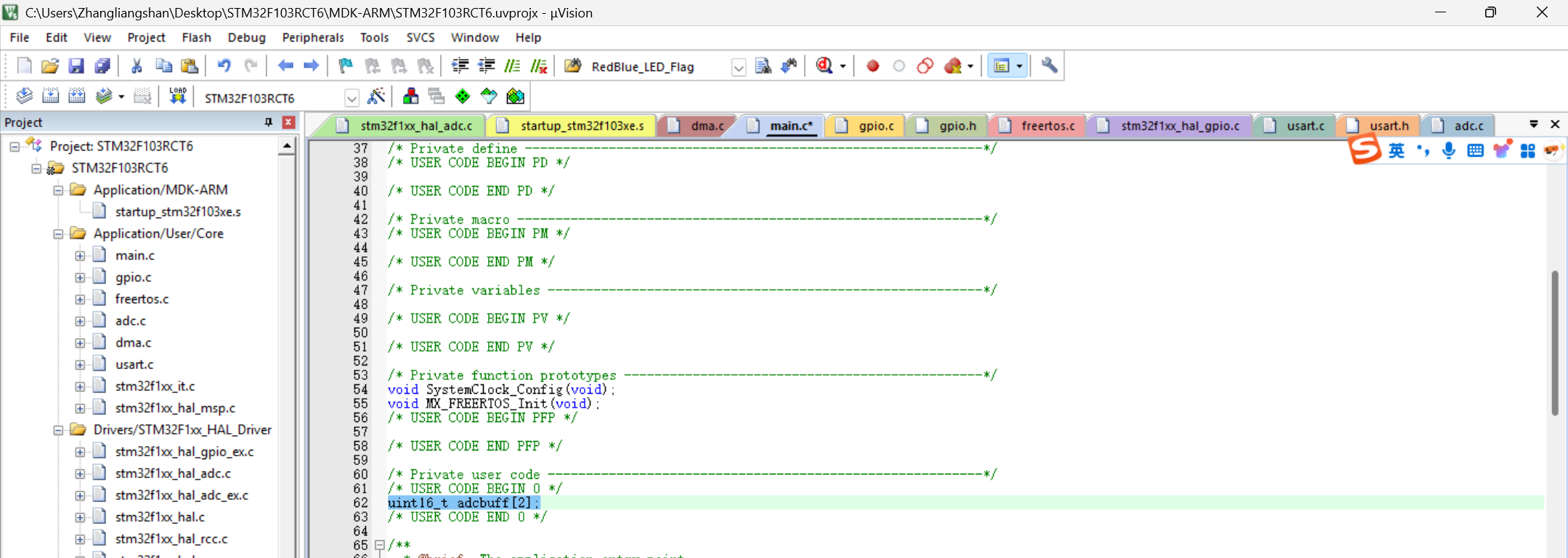Paste using the clipboard icon
This screenshot has height=558, width=1568.
click(190, 66)
